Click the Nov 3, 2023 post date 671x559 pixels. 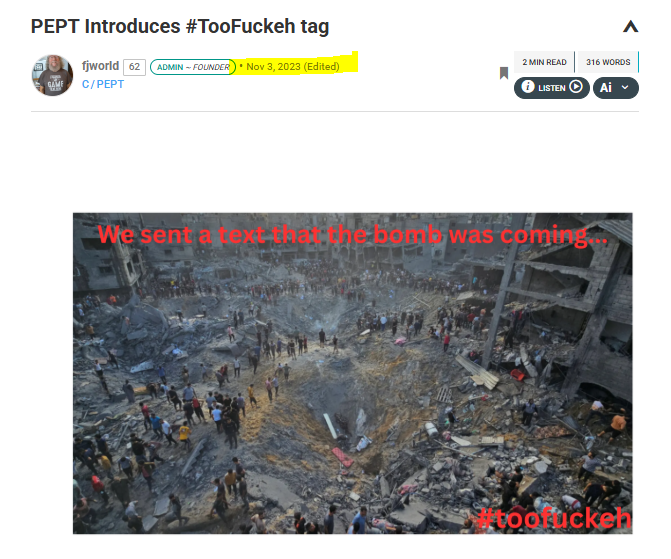[x=273, y=67]
